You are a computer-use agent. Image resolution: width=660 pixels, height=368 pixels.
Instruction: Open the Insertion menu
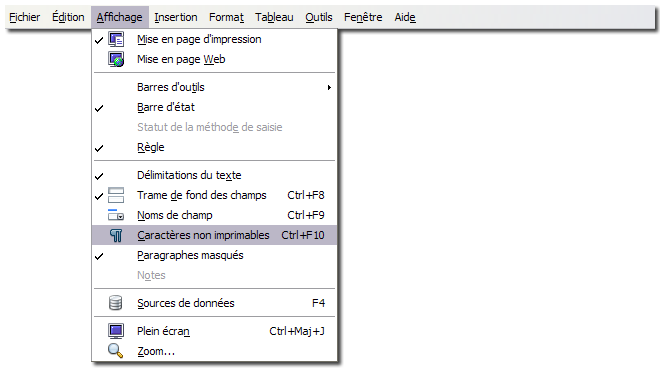tap(176, 17)
